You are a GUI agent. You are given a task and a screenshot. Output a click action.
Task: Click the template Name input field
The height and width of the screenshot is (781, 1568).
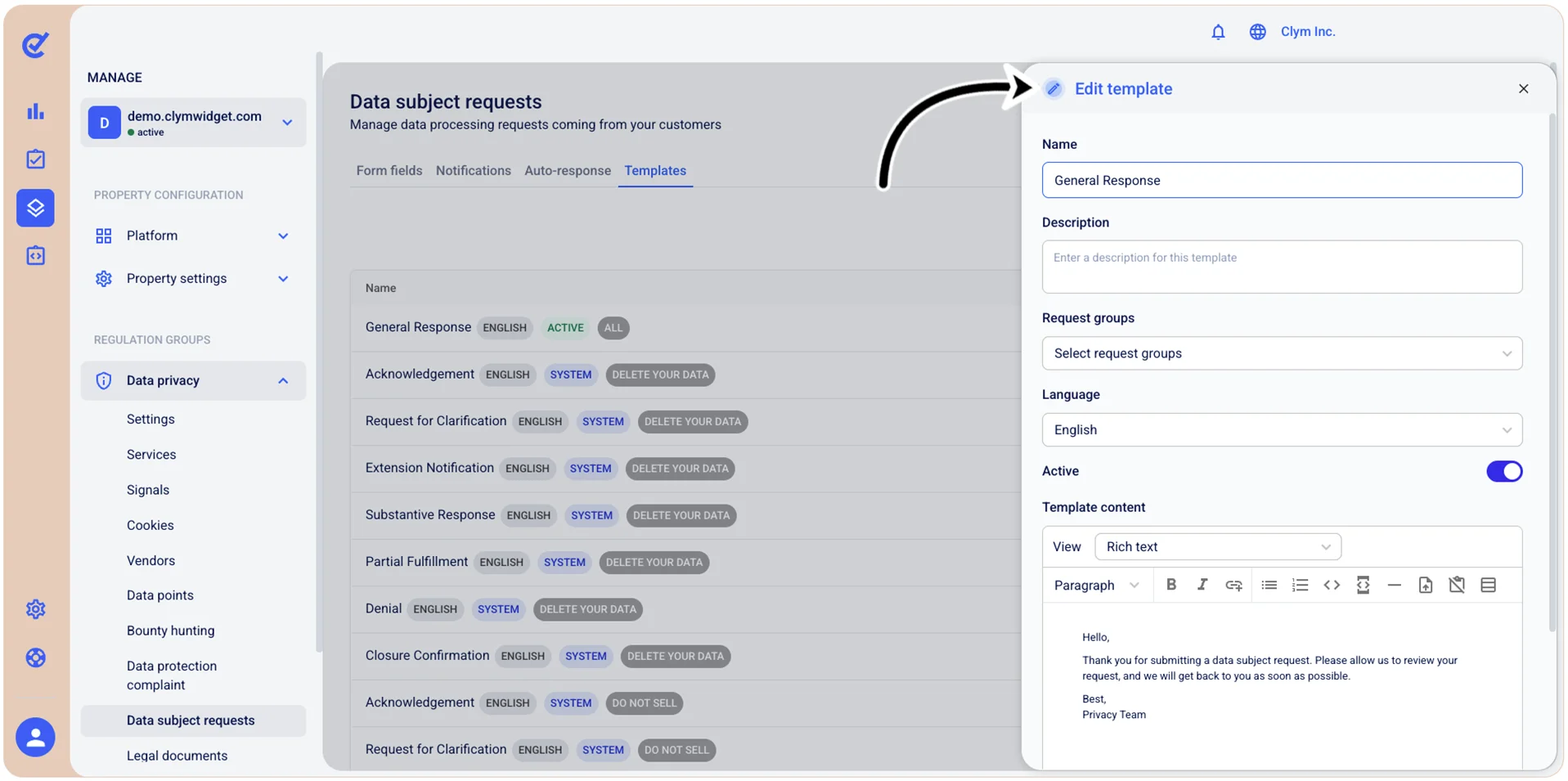pos(1281,180)
